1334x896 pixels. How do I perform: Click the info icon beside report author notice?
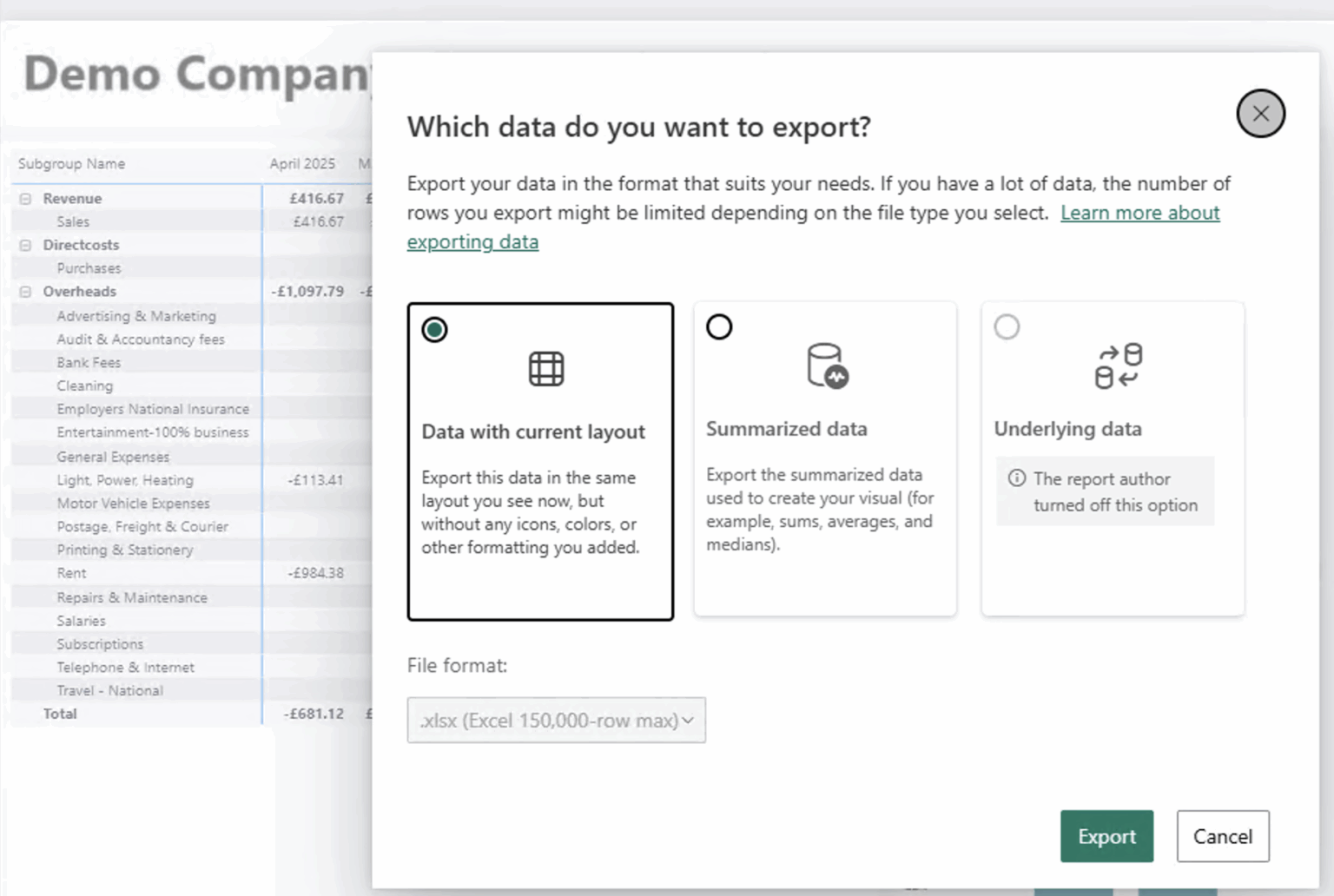click(x=1017, y=477)
